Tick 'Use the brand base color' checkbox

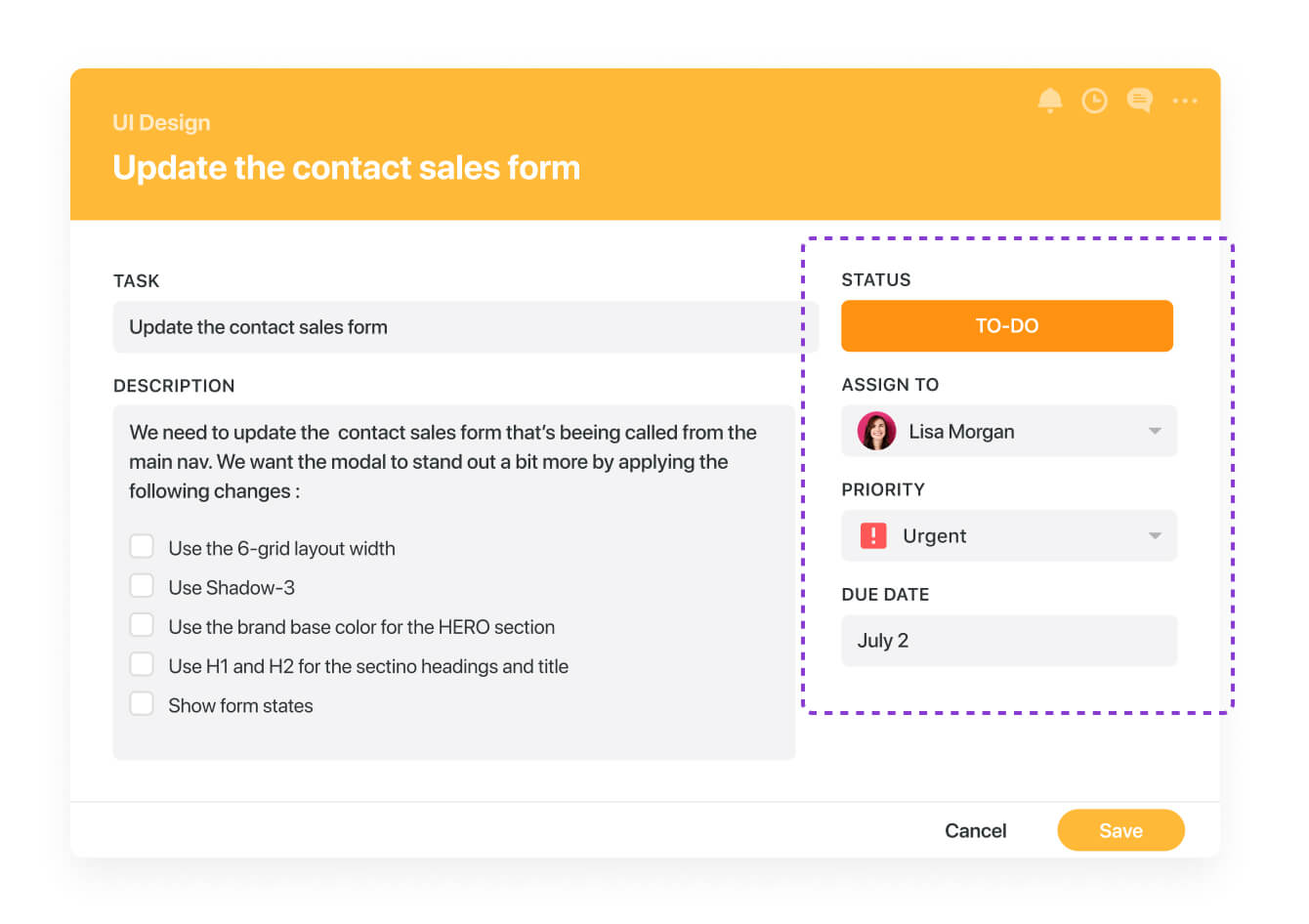tap(142, 625)
